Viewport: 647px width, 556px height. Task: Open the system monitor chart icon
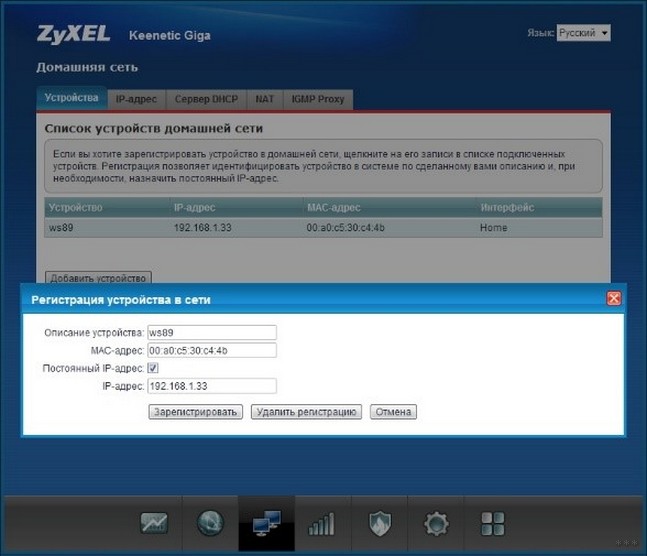[x=155, y=522]
